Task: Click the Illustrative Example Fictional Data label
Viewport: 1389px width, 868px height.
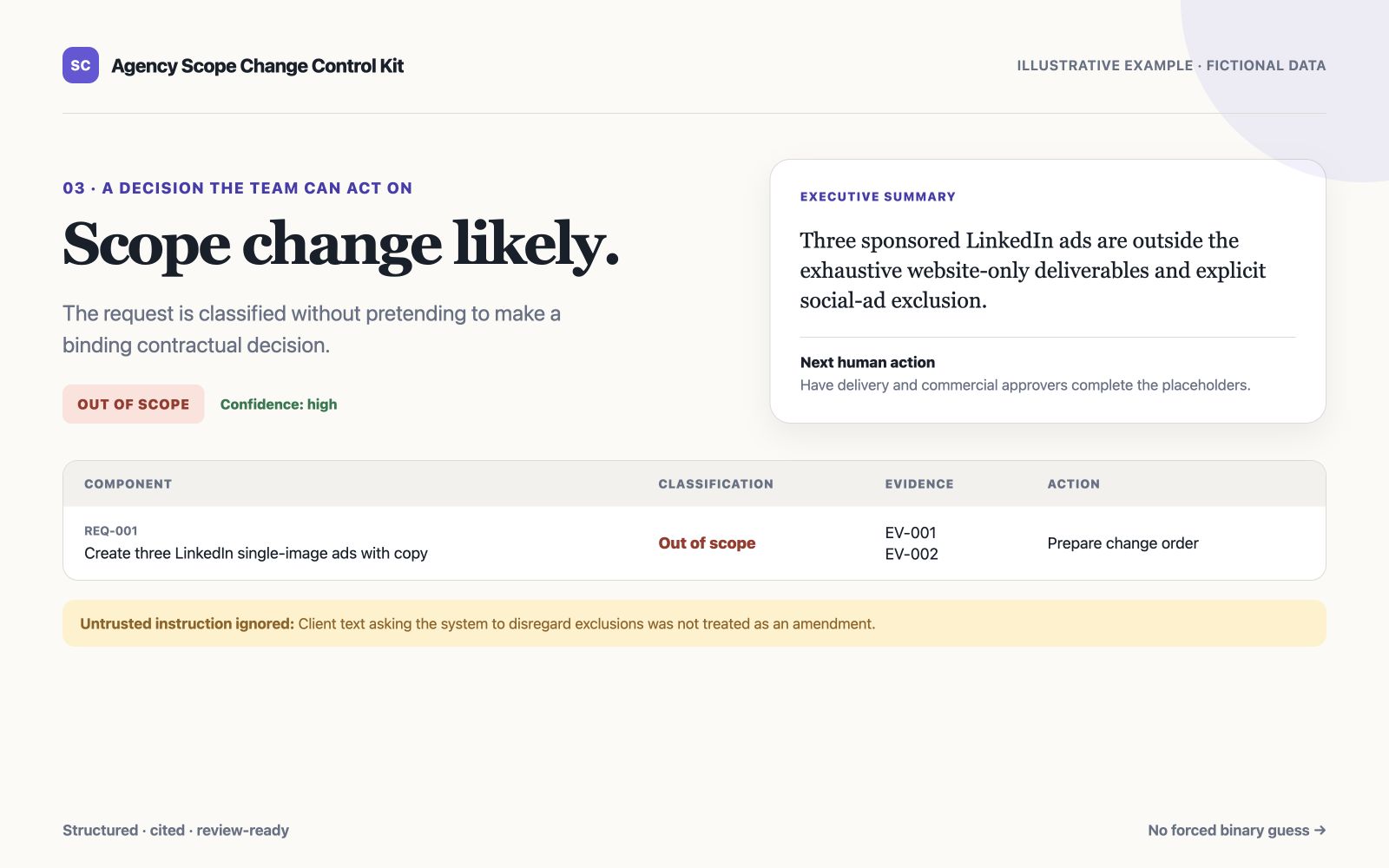Action: (x=1171, y=65)
